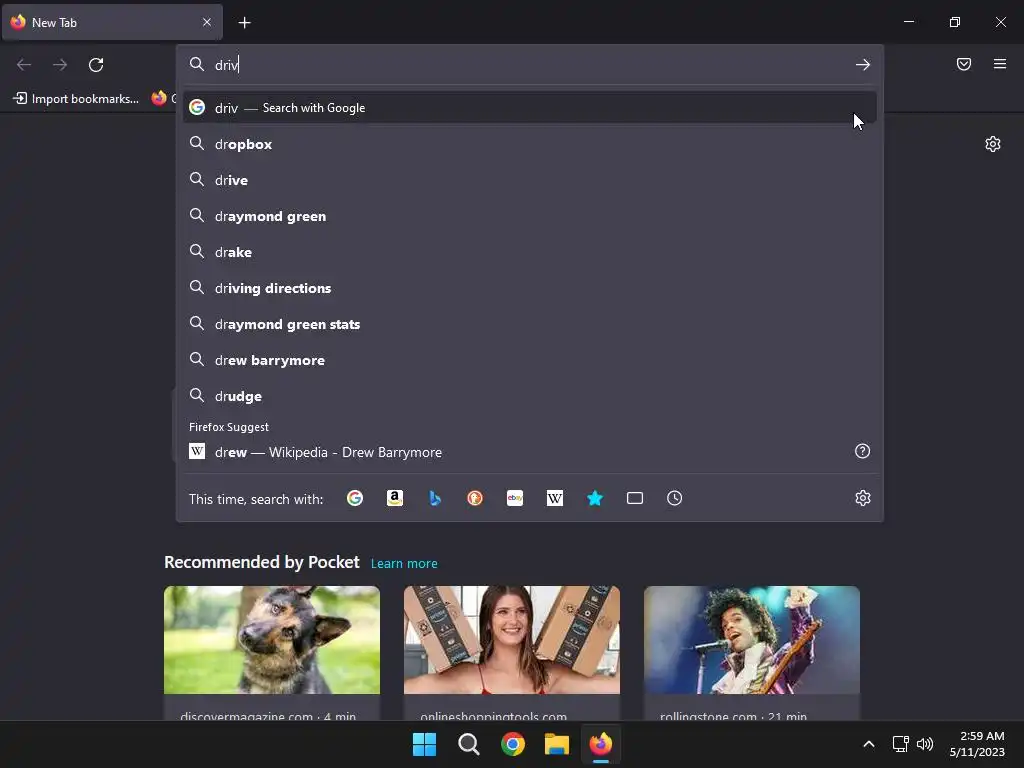Search bookmarks with star icon

point(595,498)
